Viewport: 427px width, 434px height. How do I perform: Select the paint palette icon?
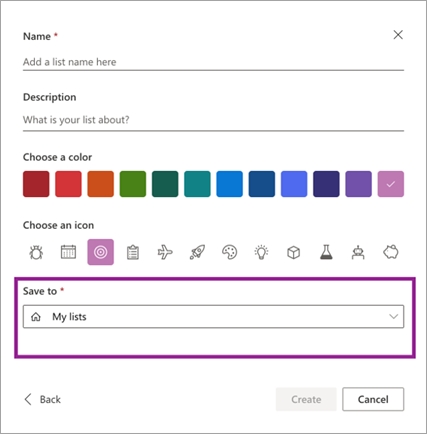[x=229, y=252]
